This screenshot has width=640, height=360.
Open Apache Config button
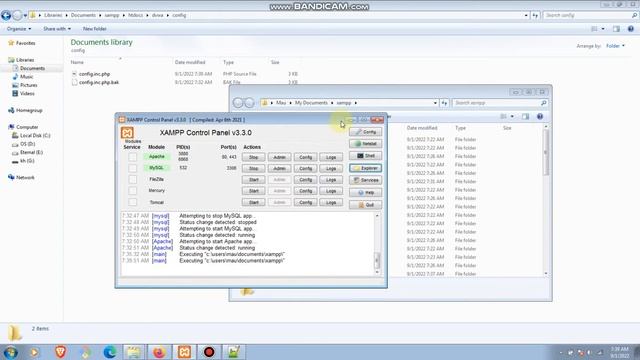pos(305,157)
